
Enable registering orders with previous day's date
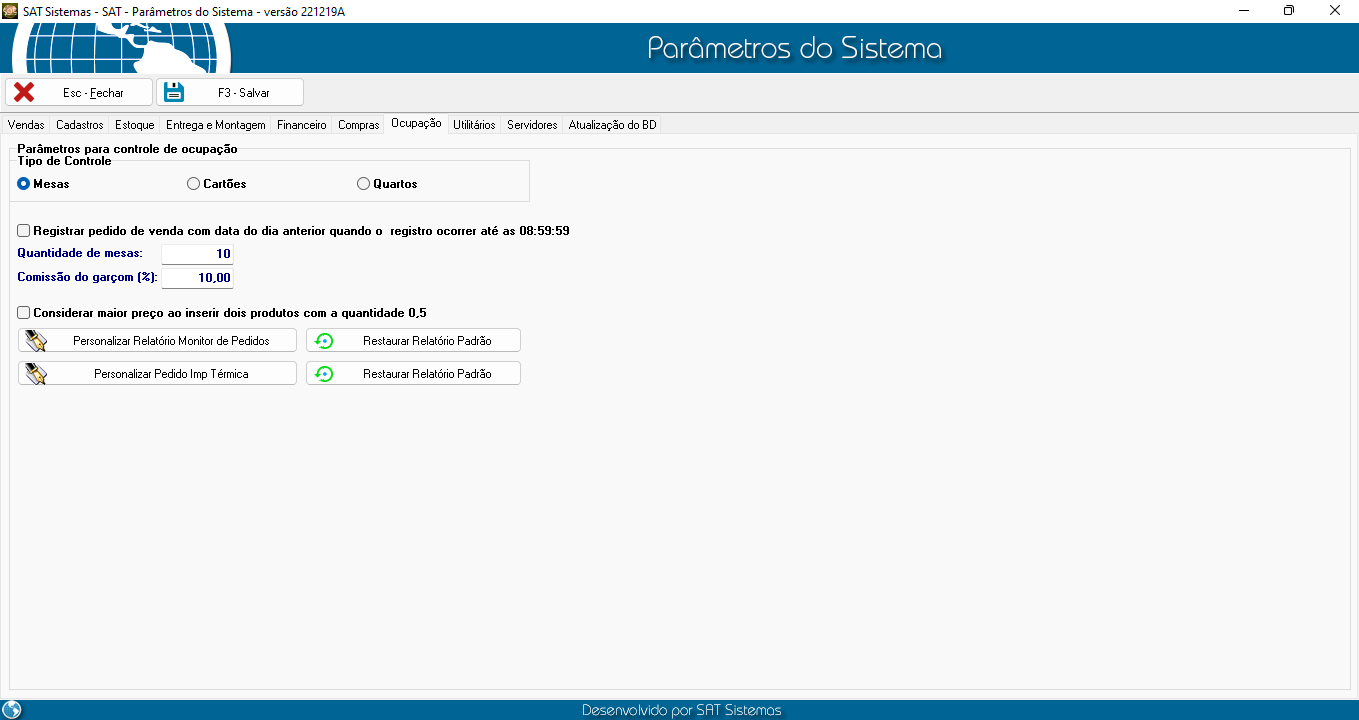pyautogui.click(x=24, y=231)
